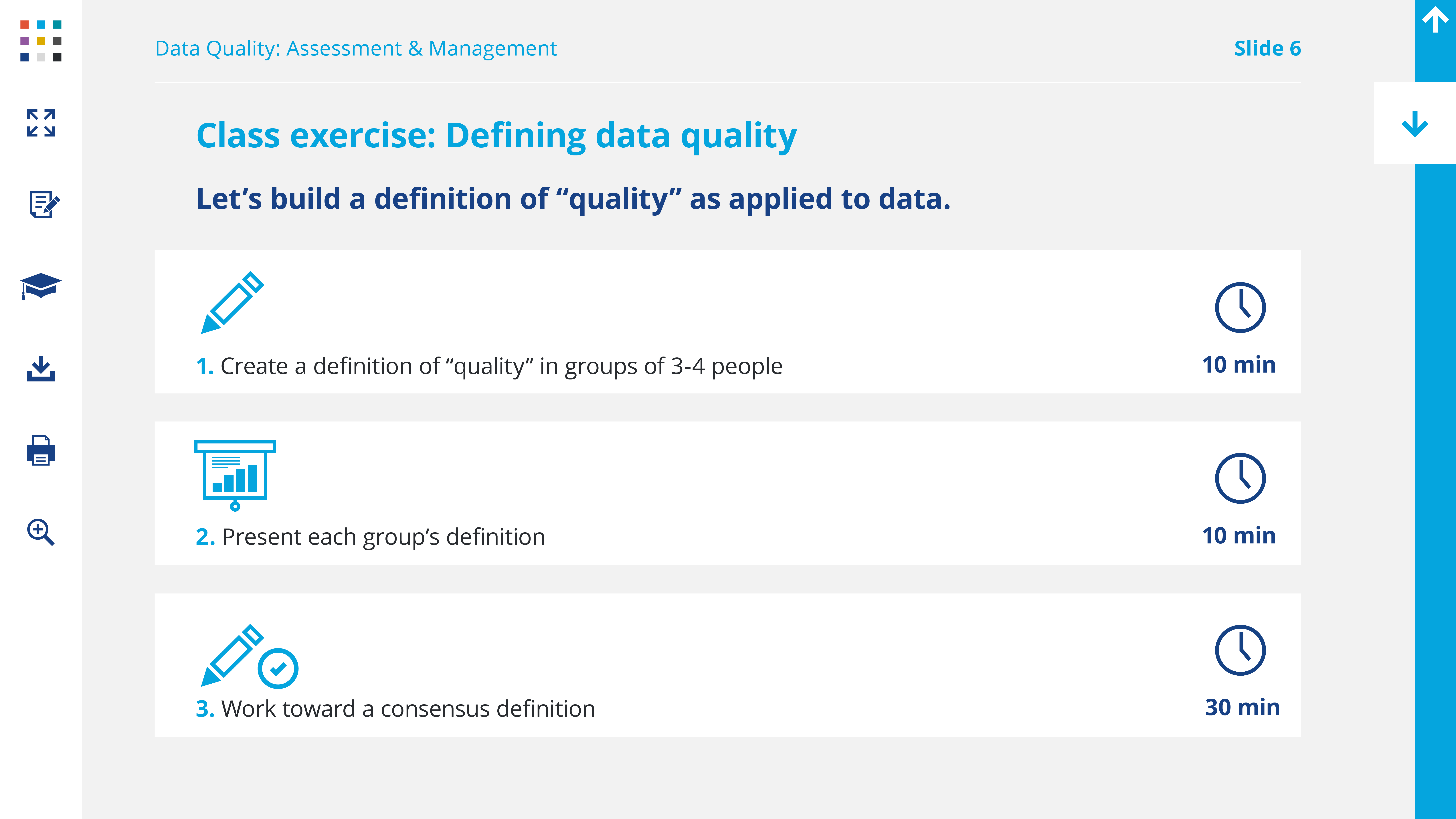Zoom in with the magnifier plus icon

[41, 532]
